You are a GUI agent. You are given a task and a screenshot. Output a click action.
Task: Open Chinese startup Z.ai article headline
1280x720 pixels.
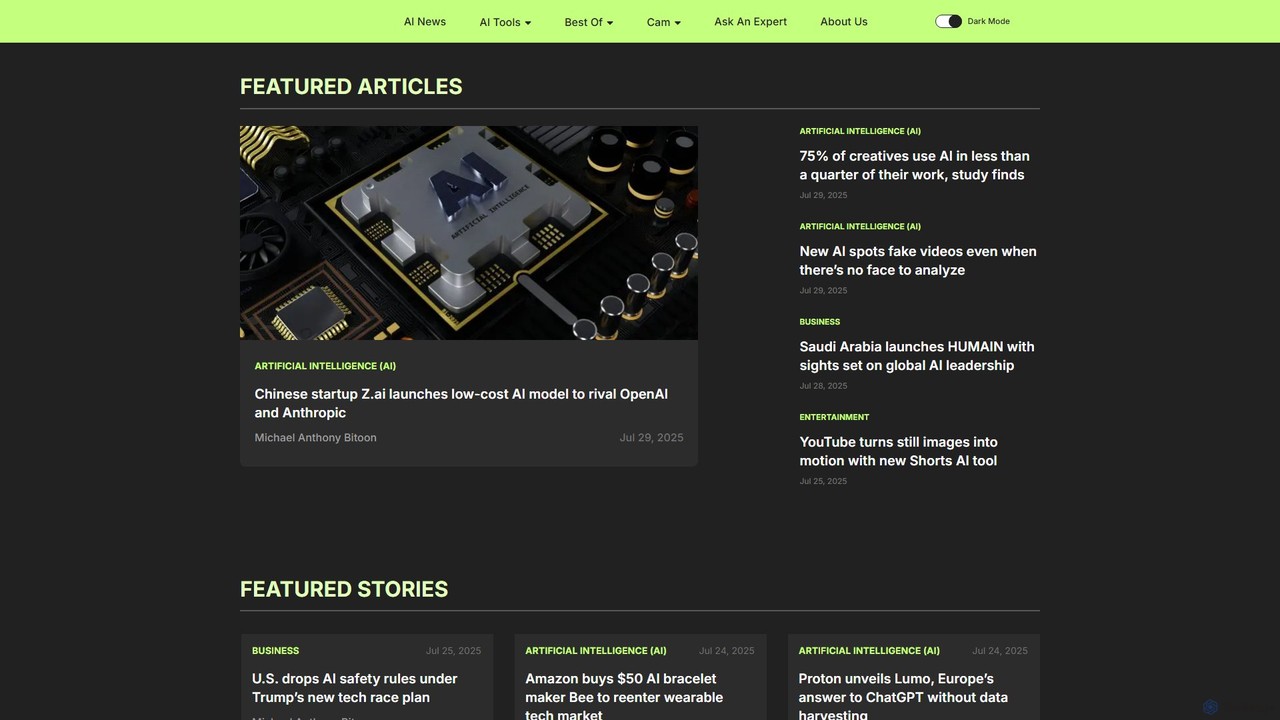461,403
